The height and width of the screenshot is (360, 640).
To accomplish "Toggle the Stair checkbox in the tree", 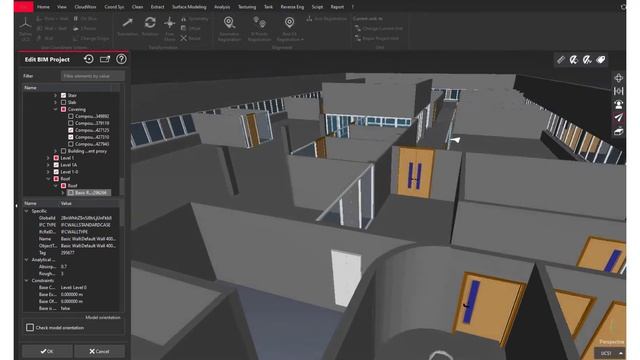I will click(63, 95).
